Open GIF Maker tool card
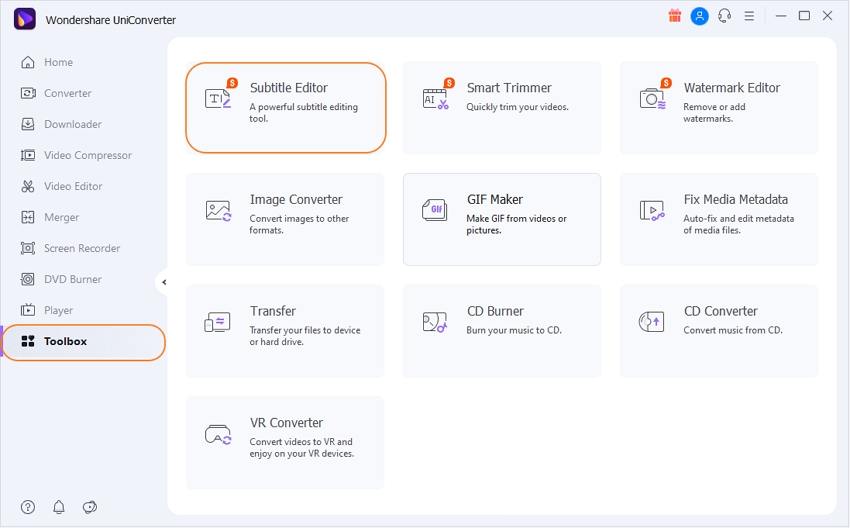 [502, 219]
